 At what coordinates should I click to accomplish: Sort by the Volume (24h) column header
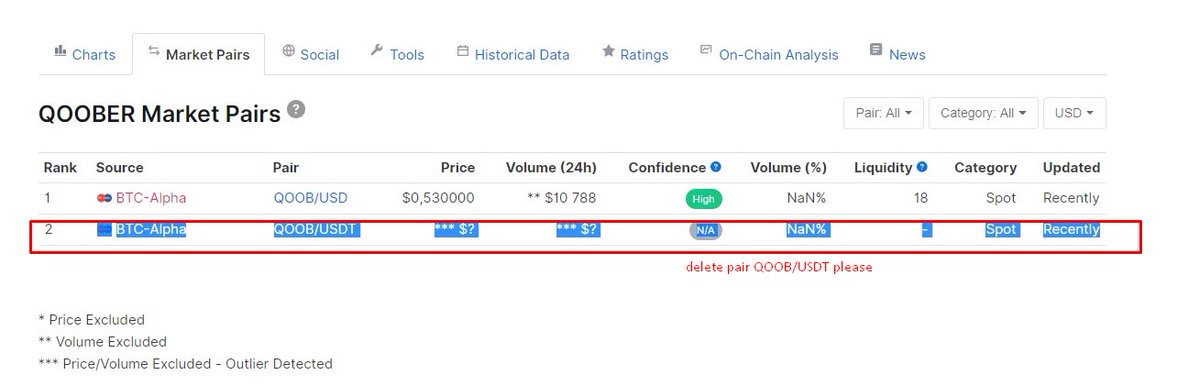click(x=551, y=167)
